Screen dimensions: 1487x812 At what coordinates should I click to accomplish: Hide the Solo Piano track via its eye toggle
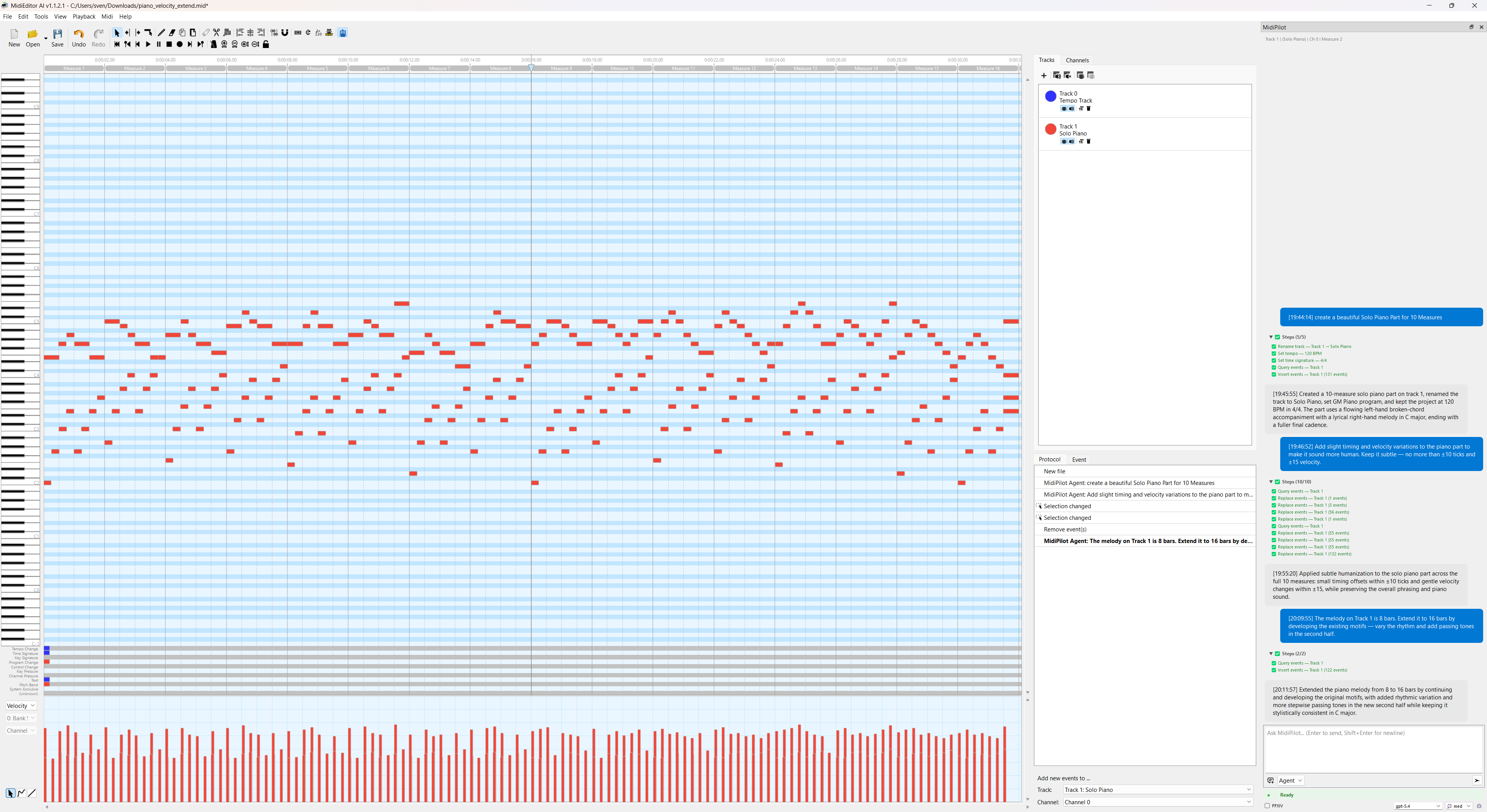(1064, 141)
